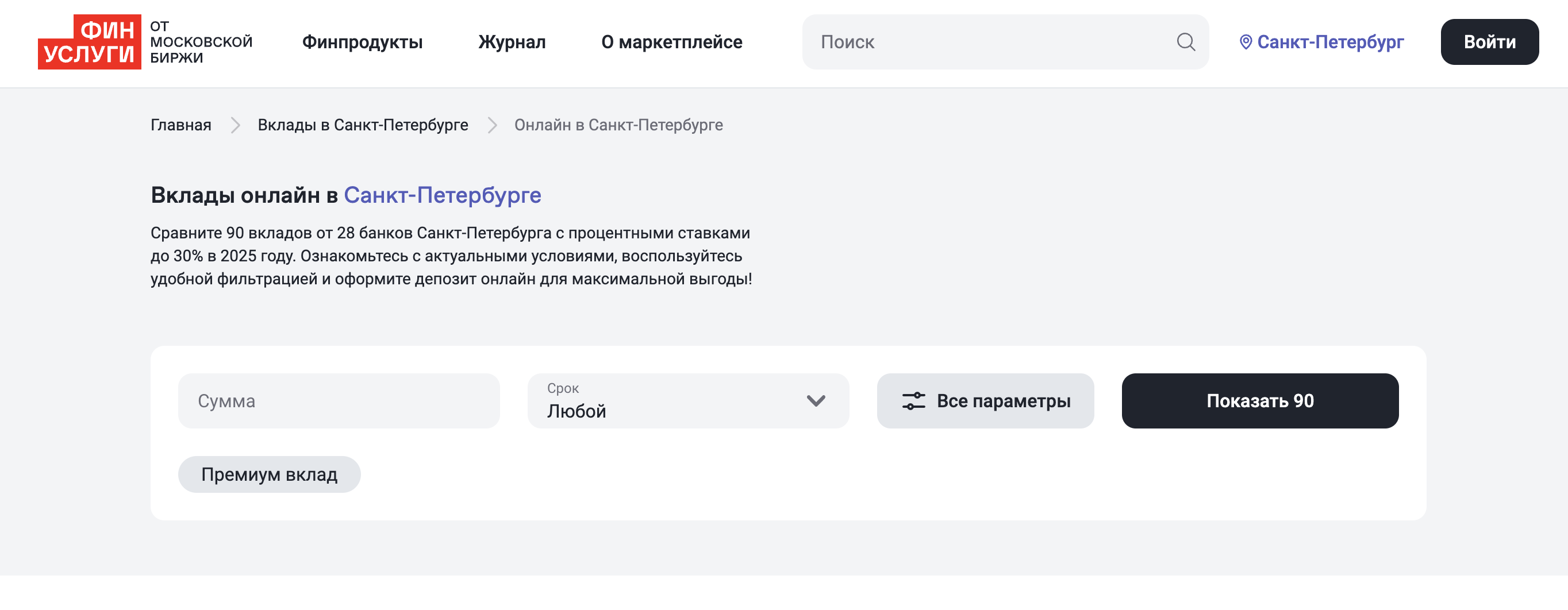The image size is (1568, 610).
Task: Change the city via the header Санкт-Петербург link
Action: click(1330, 42)
